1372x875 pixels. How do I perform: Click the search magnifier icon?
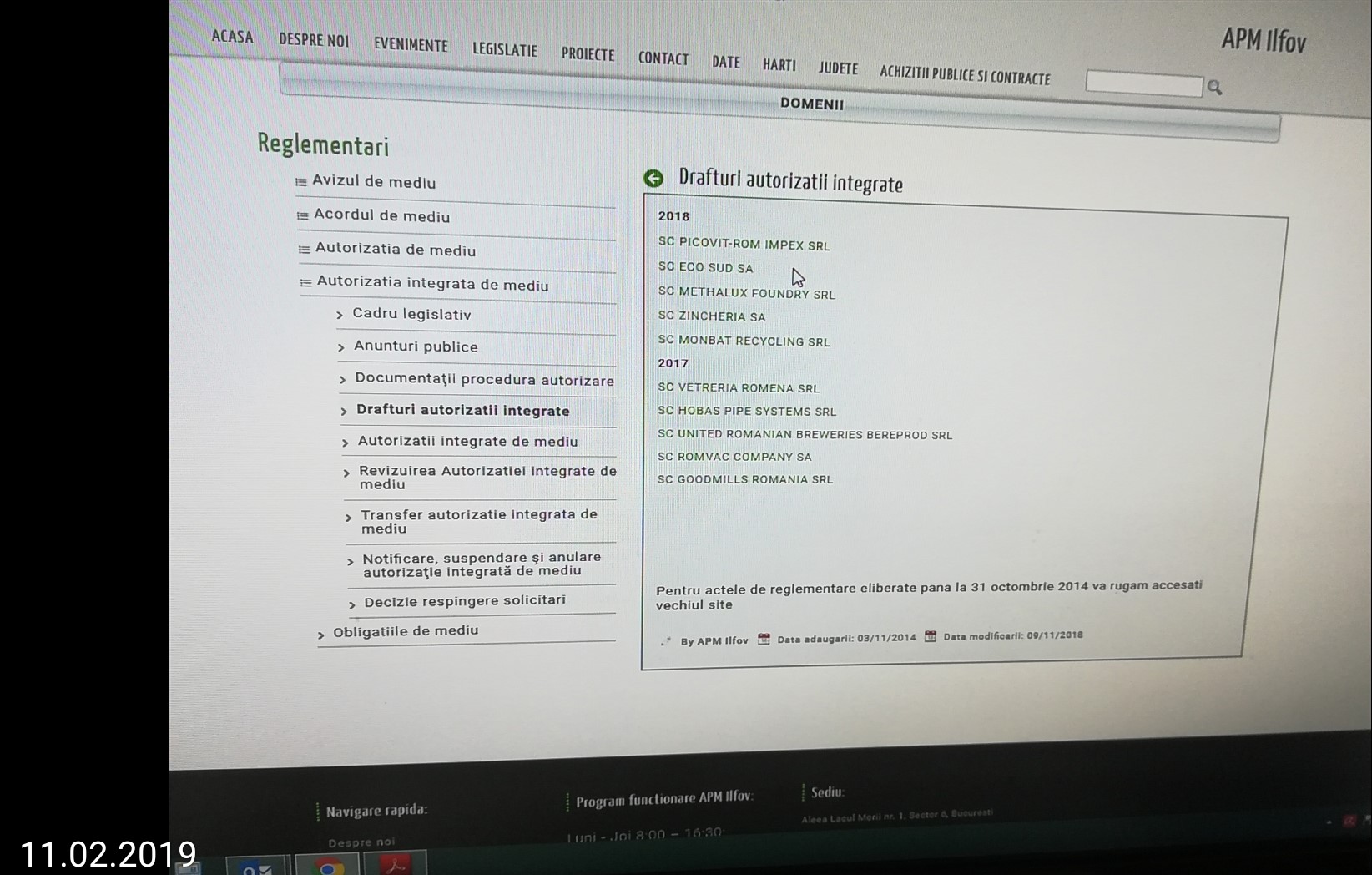tap(1214, 87)
